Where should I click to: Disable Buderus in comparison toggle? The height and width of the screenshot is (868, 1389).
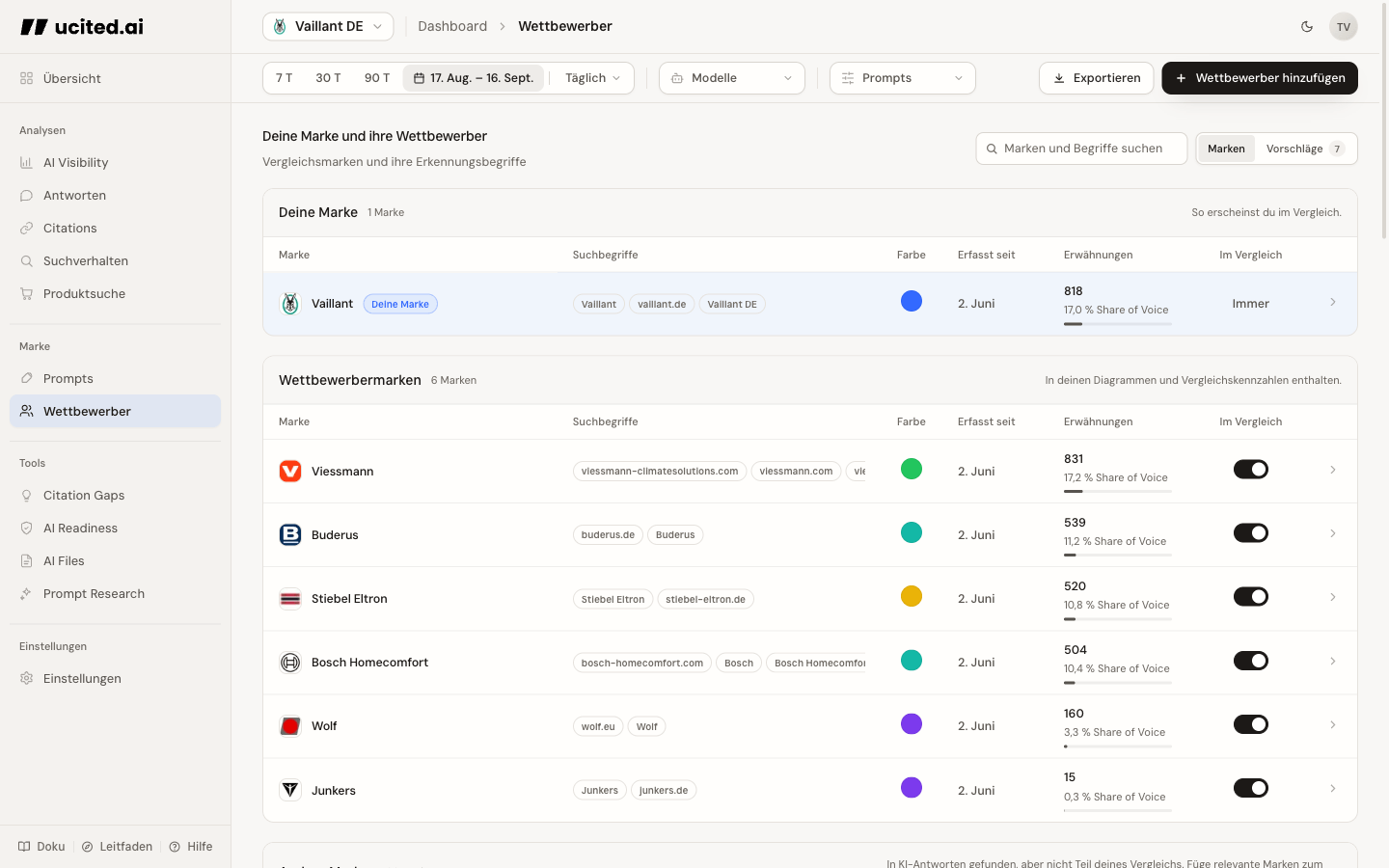click(1251, 533)
